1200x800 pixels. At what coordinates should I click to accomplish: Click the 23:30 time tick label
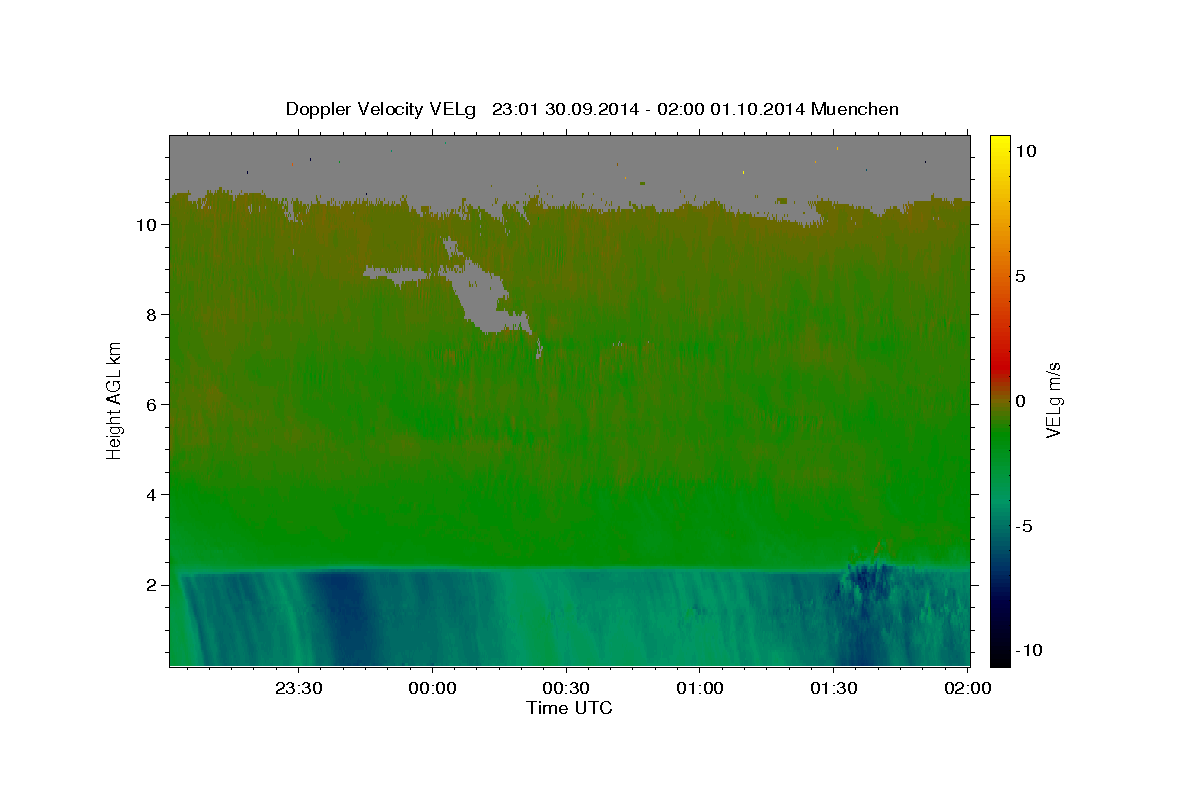(x=299, y=688)
